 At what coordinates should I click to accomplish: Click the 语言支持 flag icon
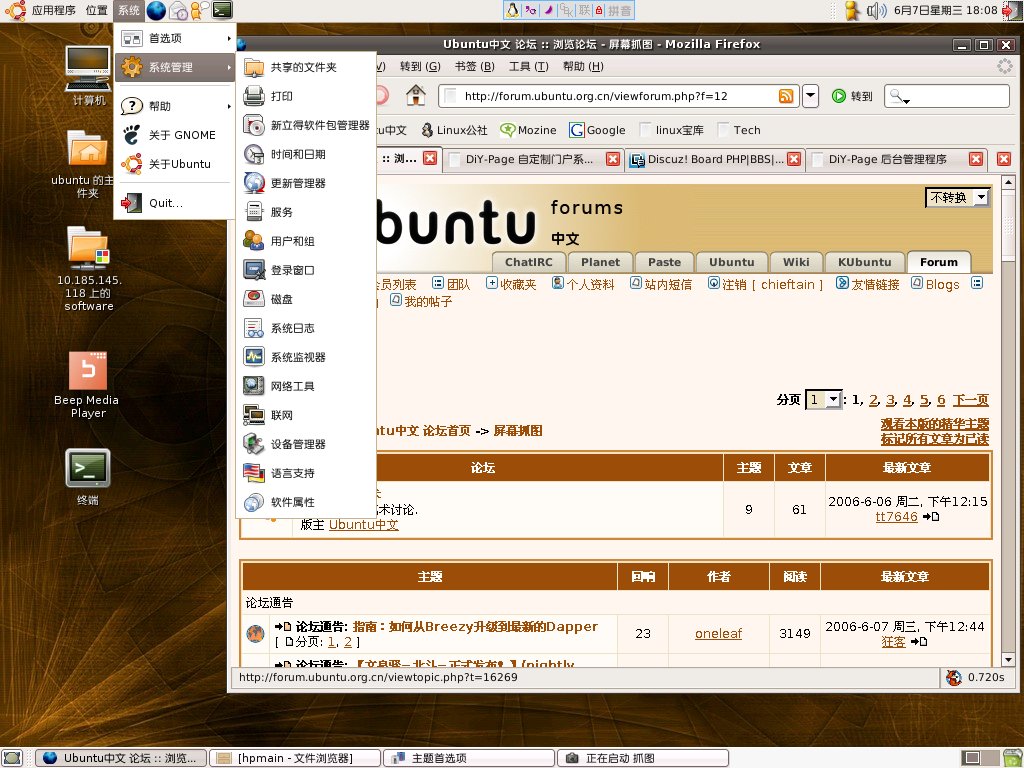pos(253,473)
